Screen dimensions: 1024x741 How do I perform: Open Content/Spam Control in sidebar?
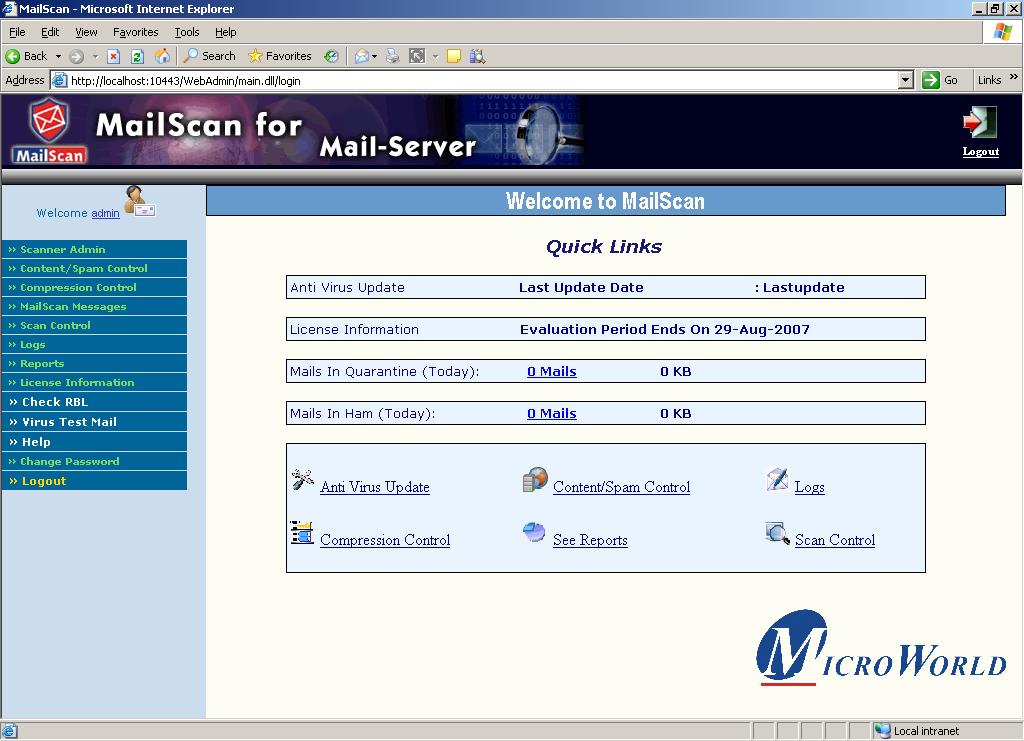tap(95, 268)
